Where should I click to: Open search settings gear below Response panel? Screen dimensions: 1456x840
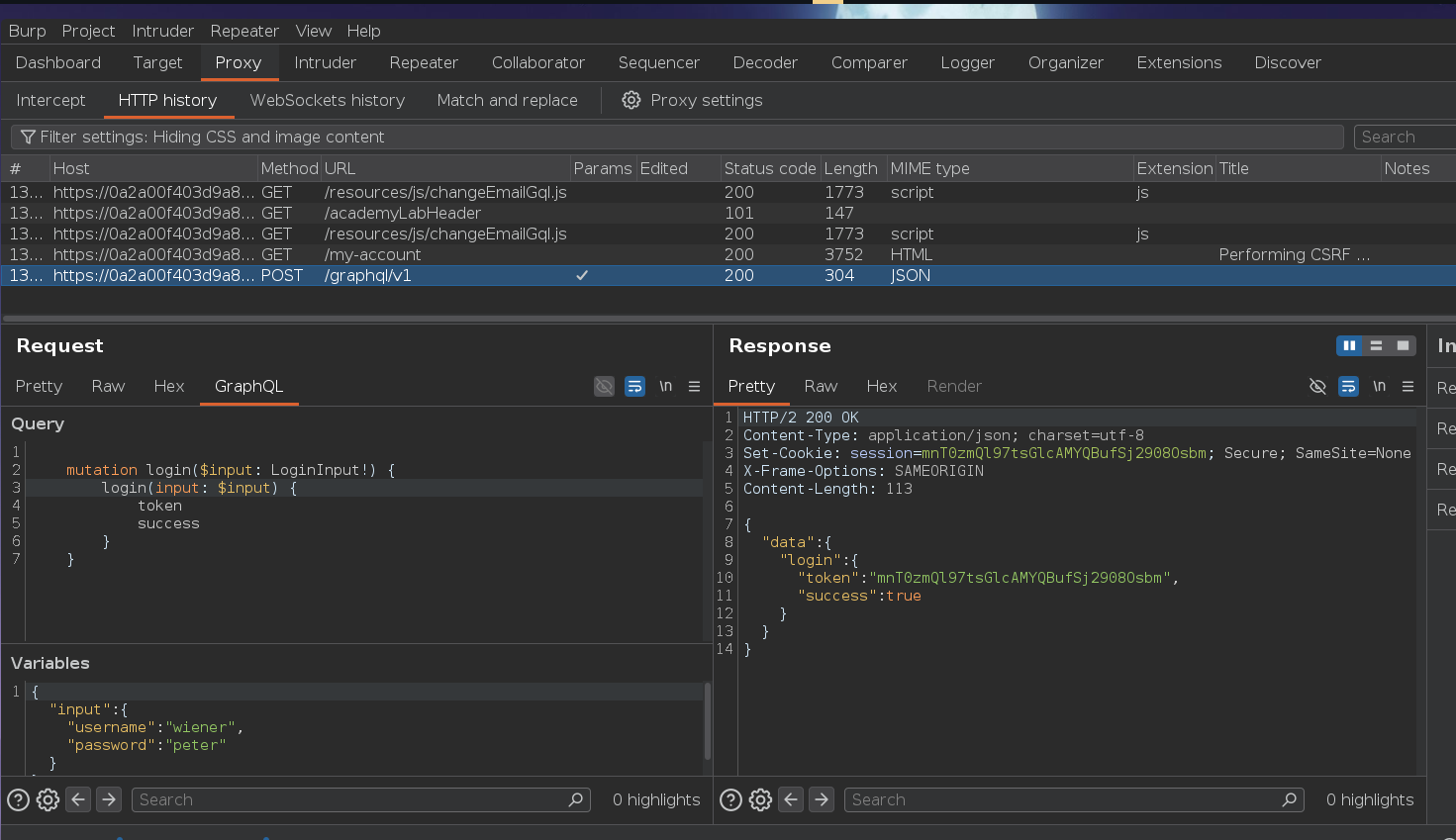760,799
